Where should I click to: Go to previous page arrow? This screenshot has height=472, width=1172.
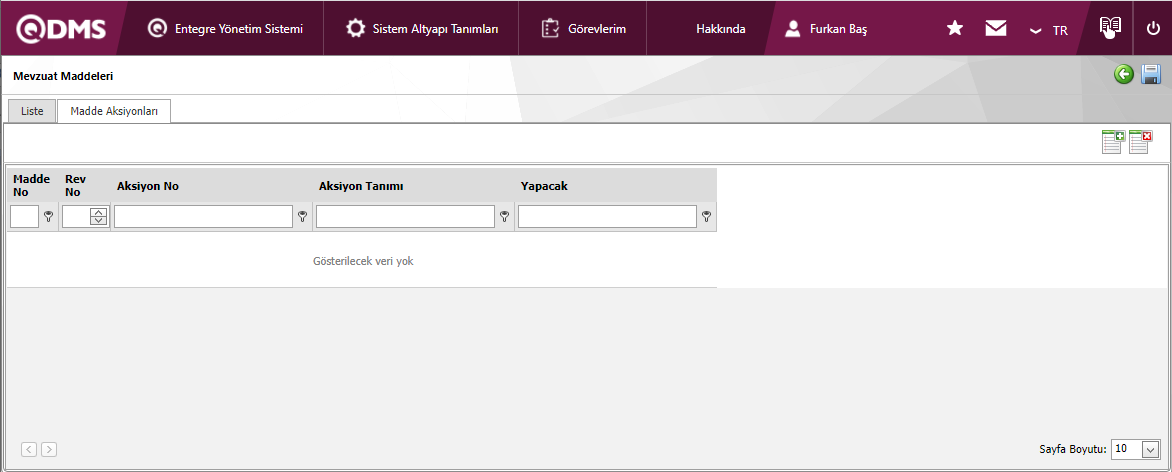tap(29, 450)
